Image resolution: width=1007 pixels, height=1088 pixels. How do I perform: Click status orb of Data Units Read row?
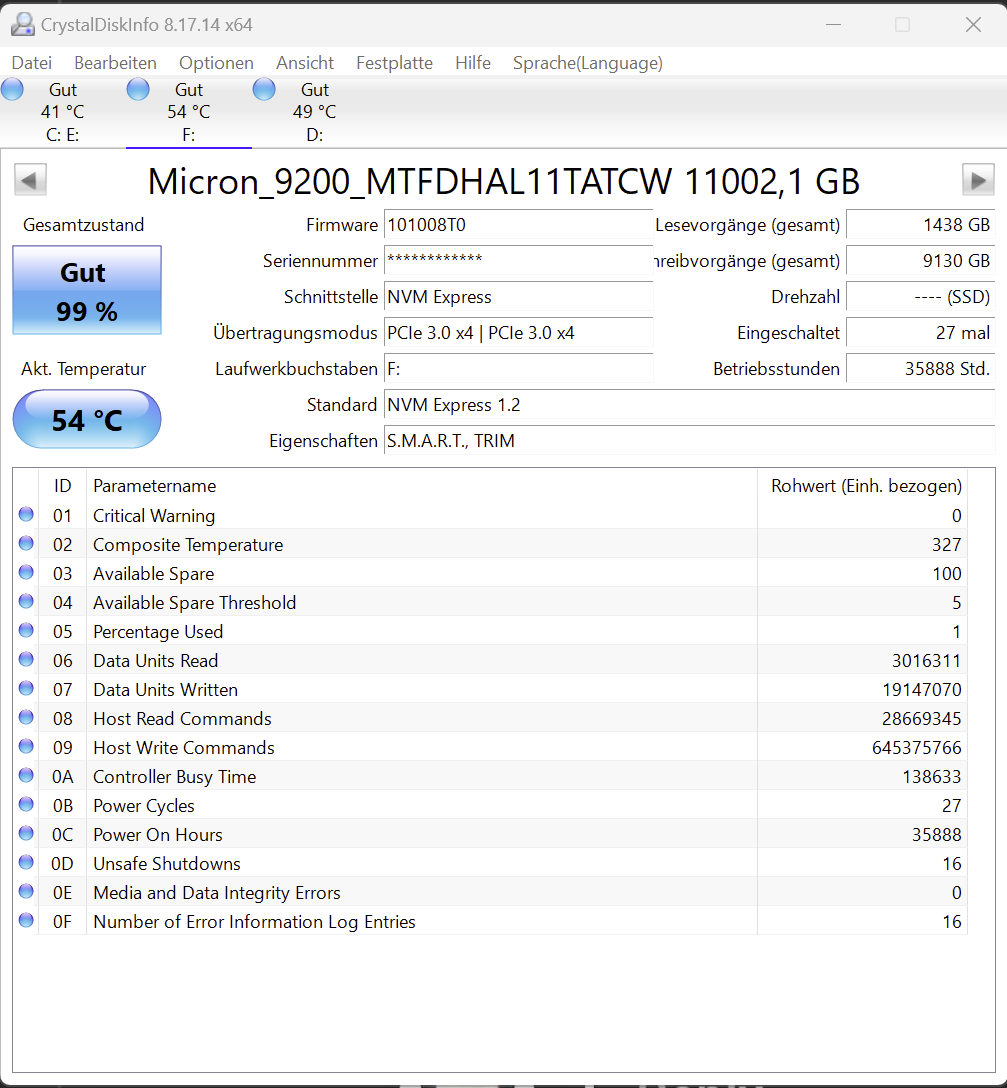point(26,659)
